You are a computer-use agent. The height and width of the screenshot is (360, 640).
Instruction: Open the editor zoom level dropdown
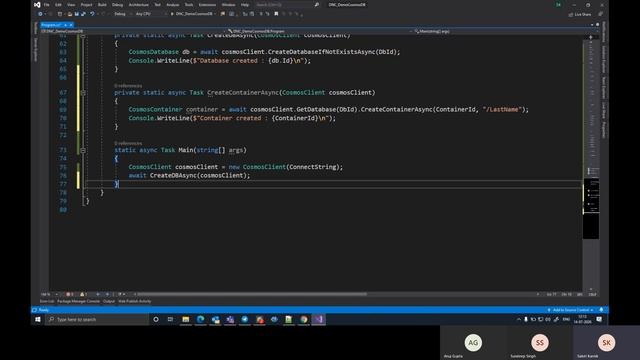point(49,294)
